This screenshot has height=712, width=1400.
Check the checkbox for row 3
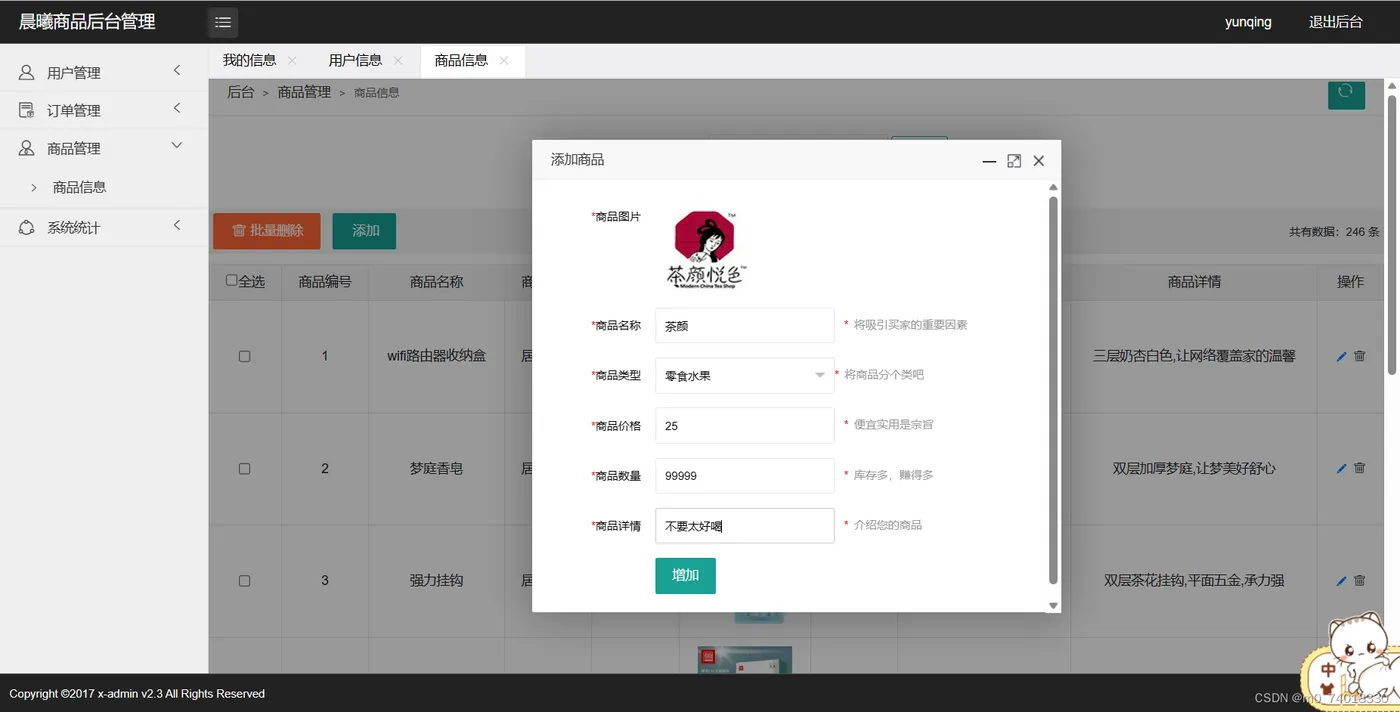244,580
